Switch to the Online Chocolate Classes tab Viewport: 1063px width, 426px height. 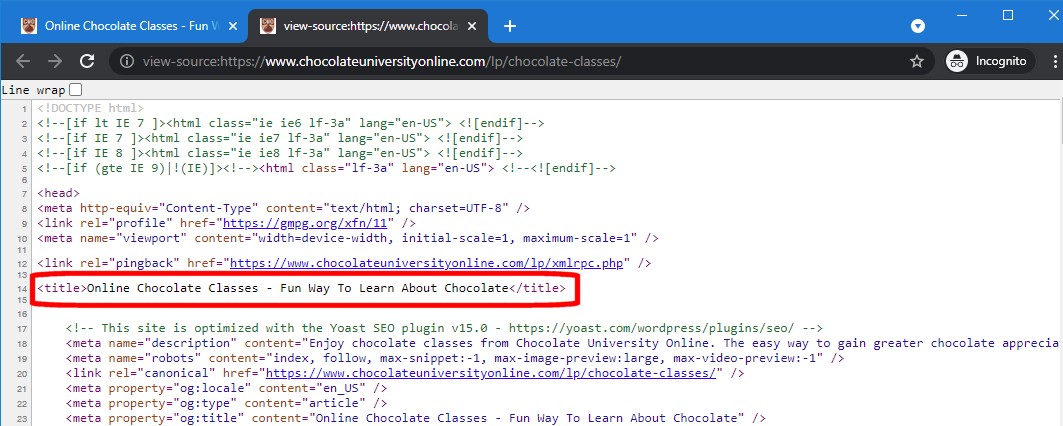click(x=129, y=26)
